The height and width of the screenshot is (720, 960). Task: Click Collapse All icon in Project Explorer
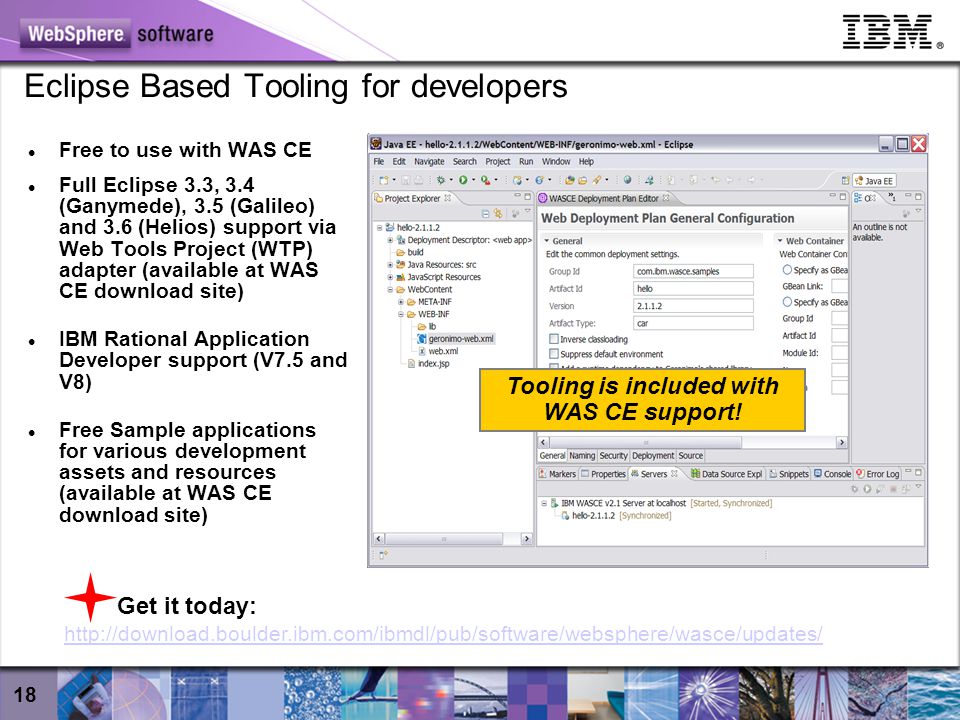coord(486,214)
